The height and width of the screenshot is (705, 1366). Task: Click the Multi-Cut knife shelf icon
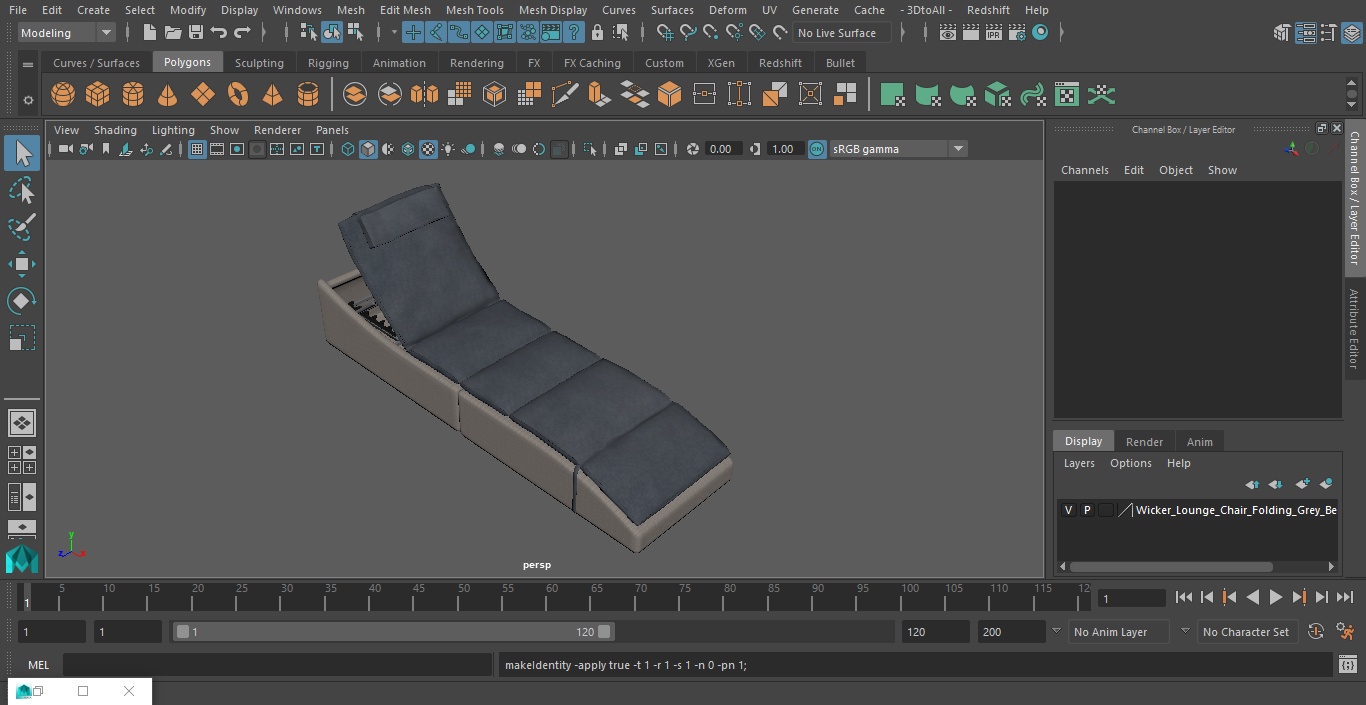coord(565,95)
